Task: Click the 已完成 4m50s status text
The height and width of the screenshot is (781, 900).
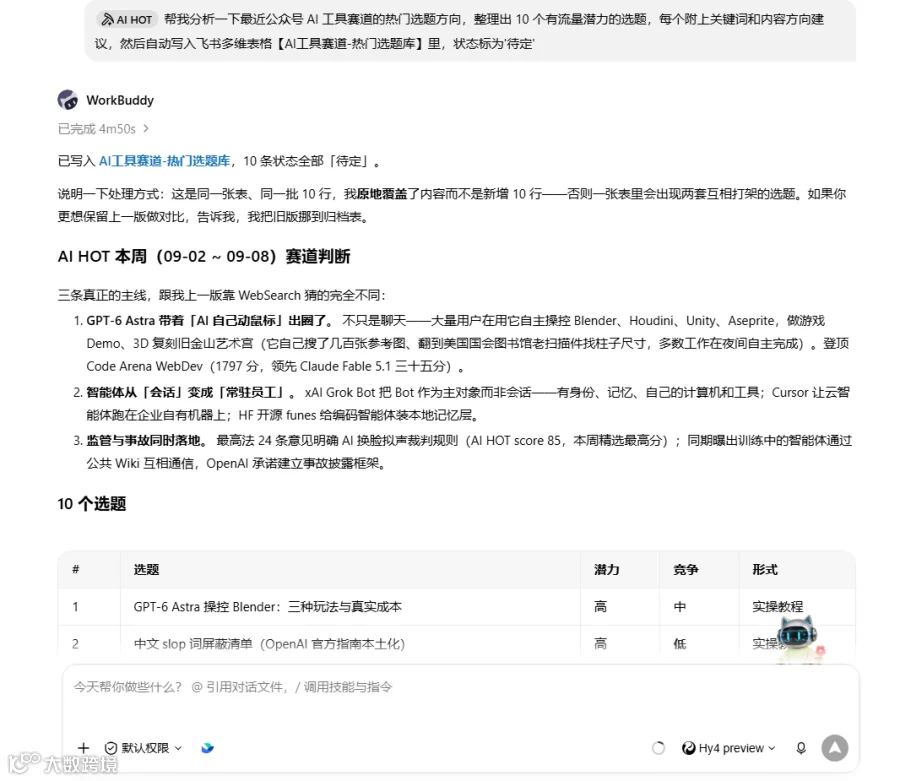Action: 96,129
